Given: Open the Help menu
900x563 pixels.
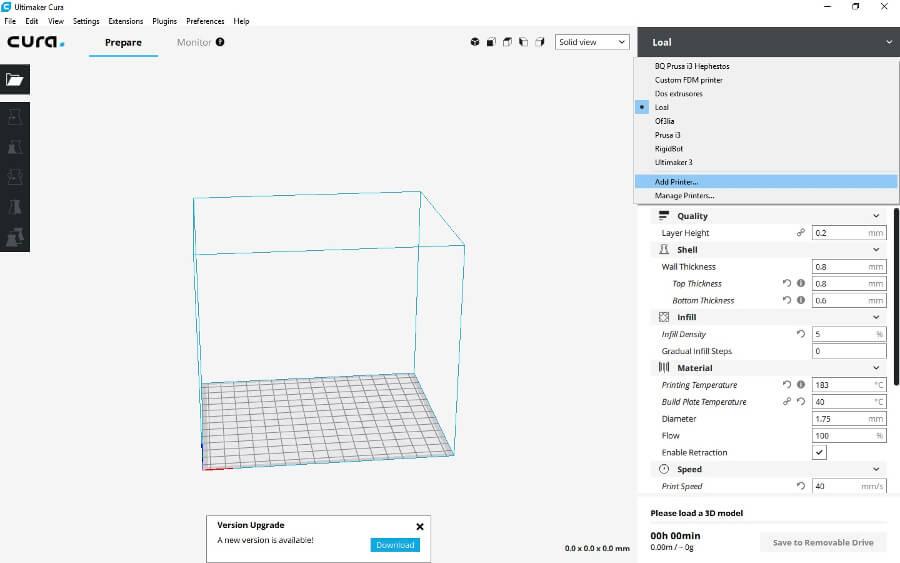Looking at the screenshot, I should [x=241, y=21].
